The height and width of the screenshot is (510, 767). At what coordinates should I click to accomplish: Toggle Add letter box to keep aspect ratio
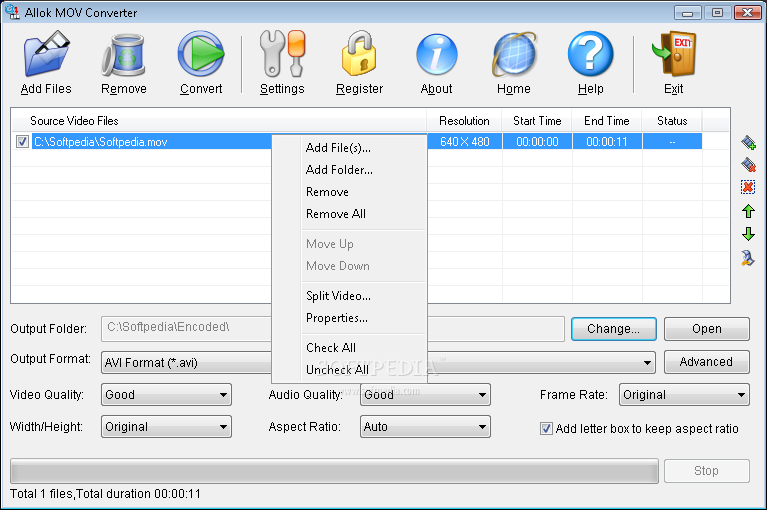pyautogui.click(x=546, y=429)
